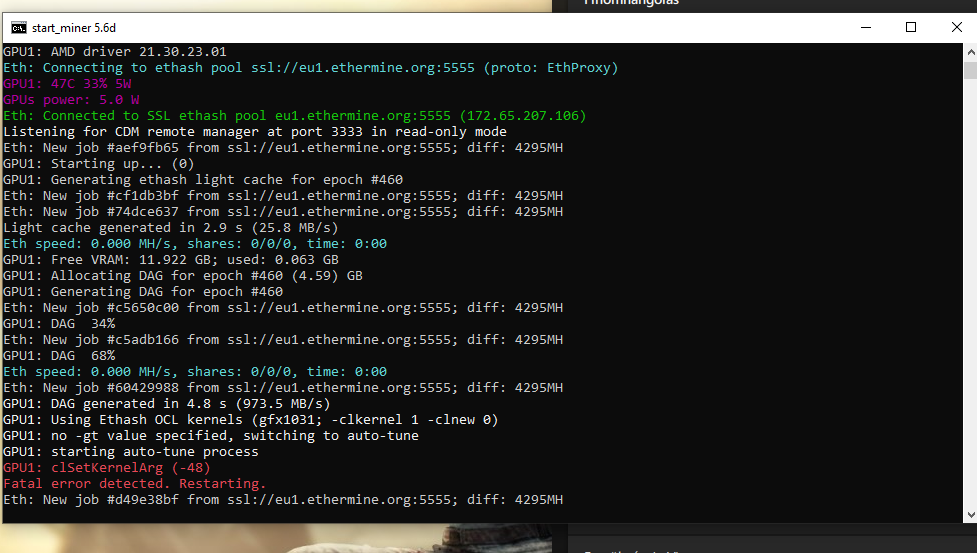Screen dimensions: 977x553
Task: Click the console icon in start_miner title bar
Action: pyautogui.click(x=19, y=28)
